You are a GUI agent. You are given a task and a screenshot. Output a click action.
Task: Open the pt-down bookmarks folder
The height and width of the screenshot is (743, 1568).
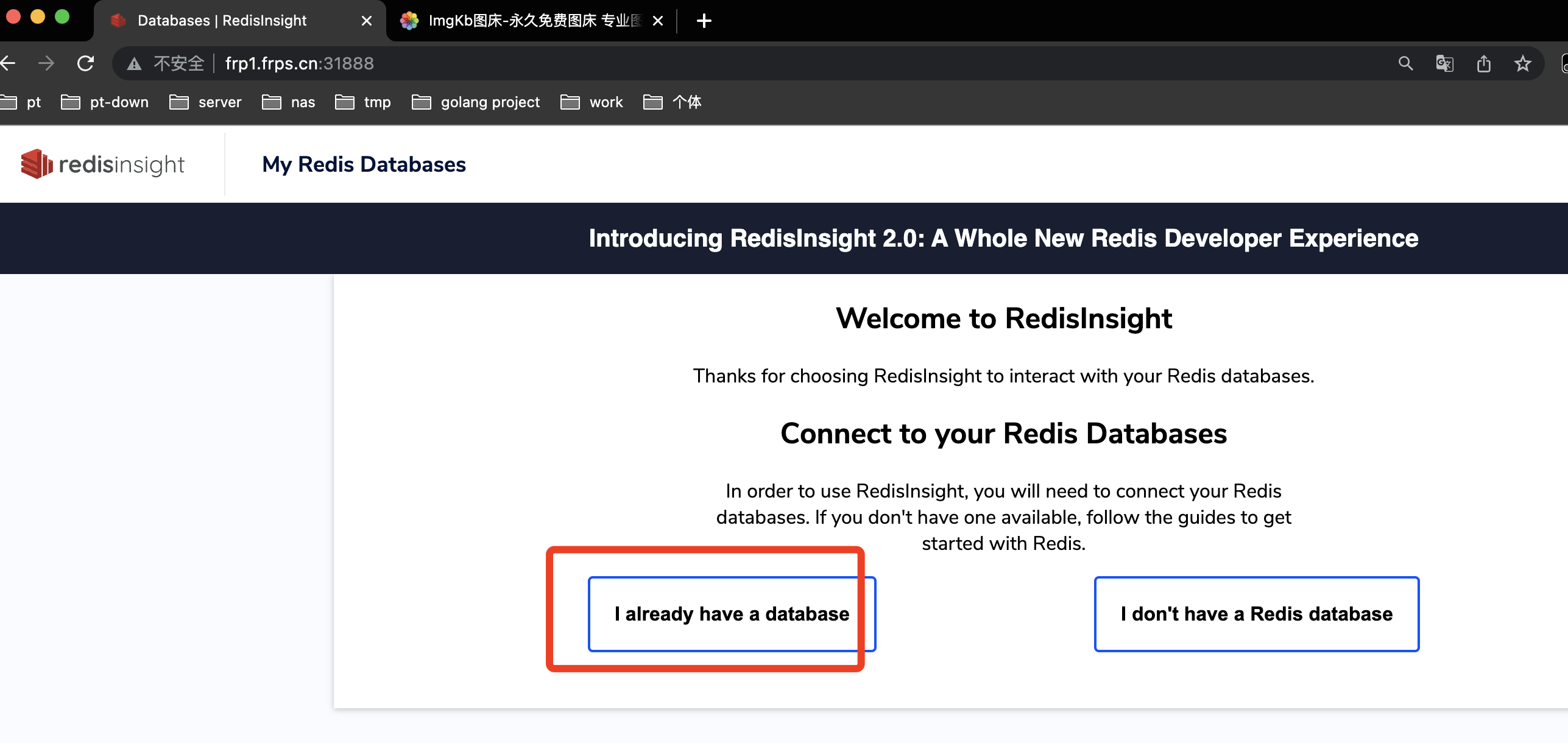point(105,102)
